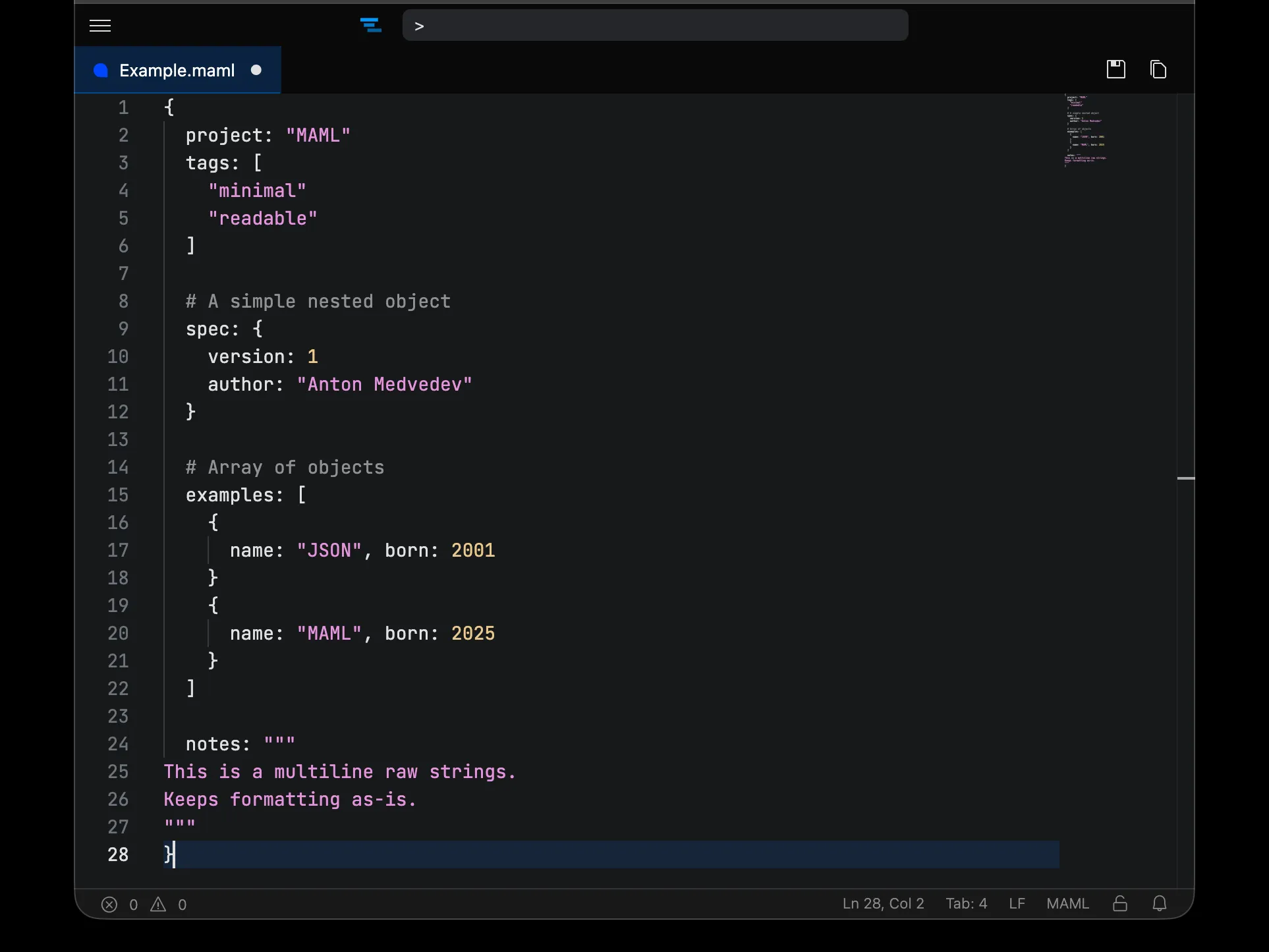Screen dimensions: 1269x952
Task: Click line number 11 in the gutter
Action: (x=118, y=384)
